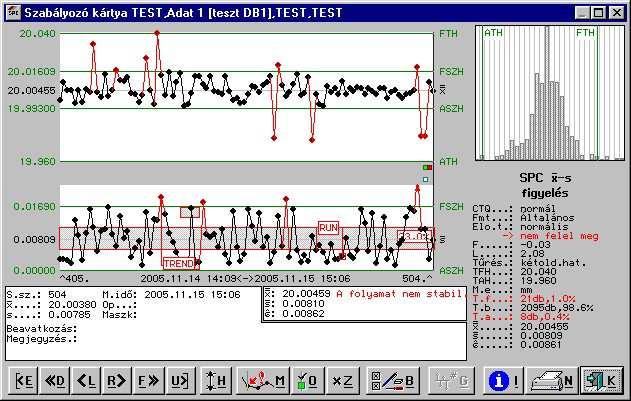This screenshot has width=631, height=401.
Task: Click the vertical scale H button
Action: pos(217,380)
